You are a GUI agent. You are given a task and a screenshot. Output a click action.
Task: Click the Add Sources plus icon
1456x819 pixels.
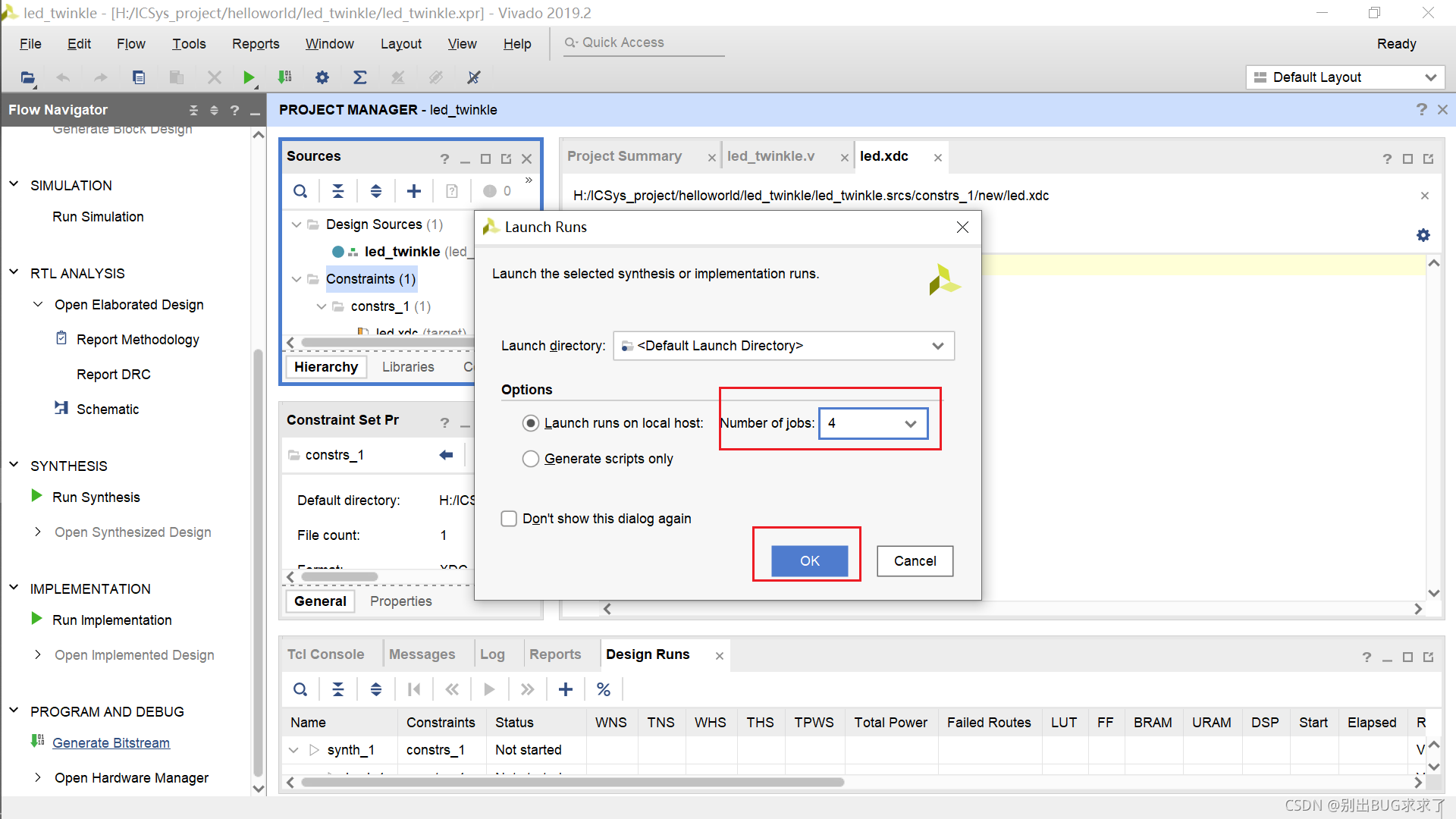(x=414, y=191)
